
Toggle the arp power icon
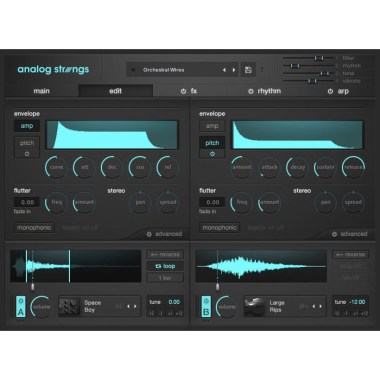[330, 91]
